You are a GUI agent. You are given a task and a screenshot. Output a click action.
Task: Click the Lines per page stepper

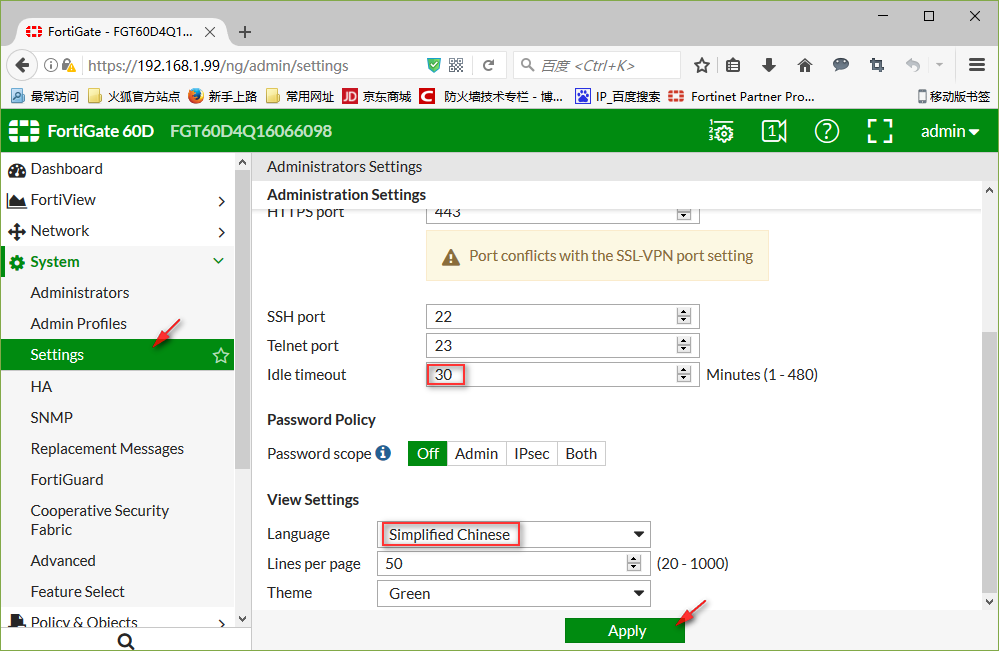coord(633,563)
